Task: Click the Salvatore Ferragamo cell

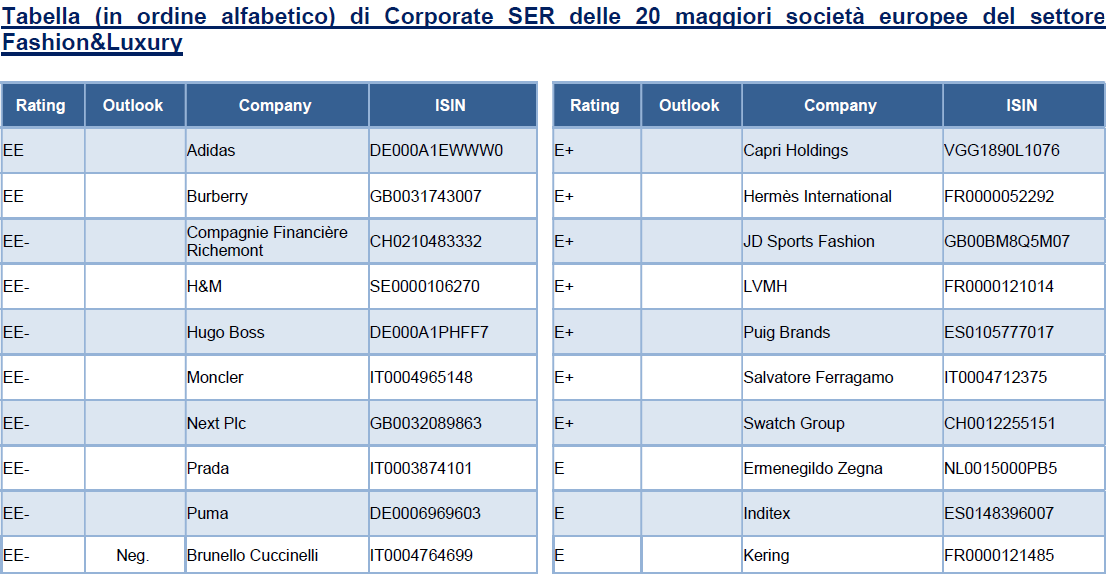Action: tap(818, 378)
